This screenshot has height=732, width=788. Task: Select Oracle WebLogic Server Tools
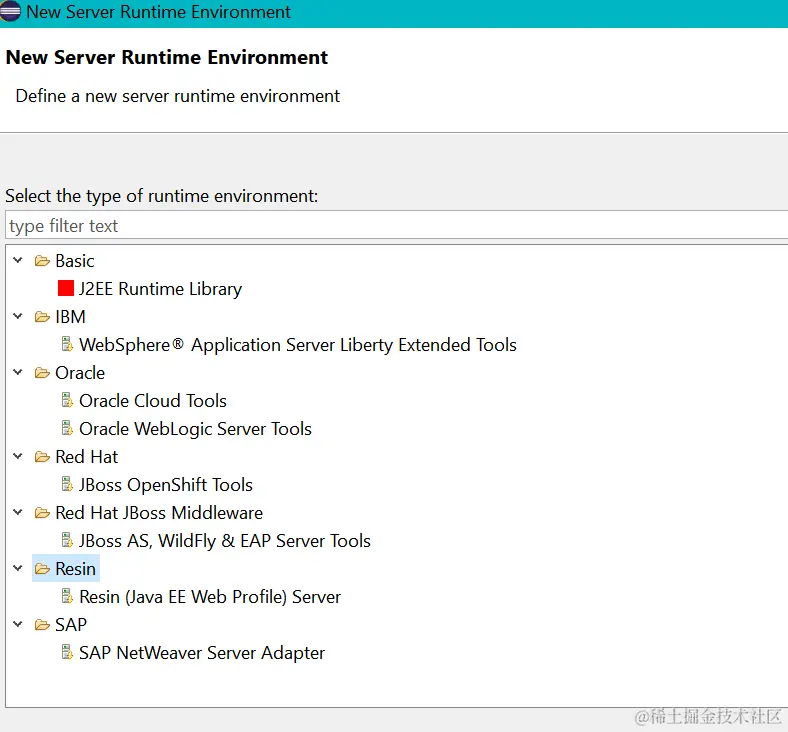tap(195, 429)
